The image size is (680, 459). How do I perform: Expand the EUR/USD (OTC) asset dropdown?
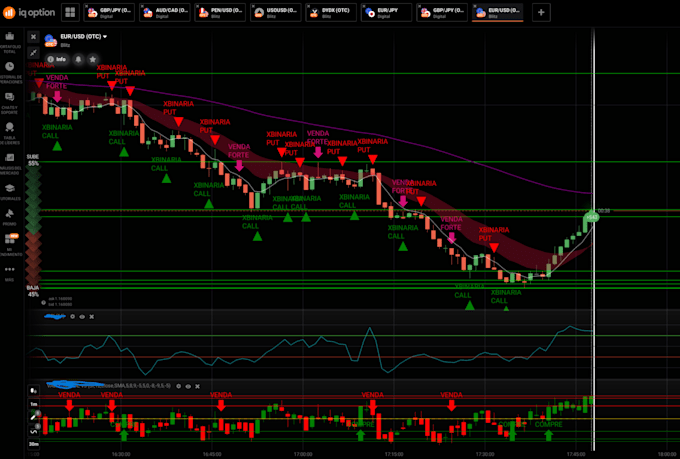pyautogui.click(x=82, y=36)
